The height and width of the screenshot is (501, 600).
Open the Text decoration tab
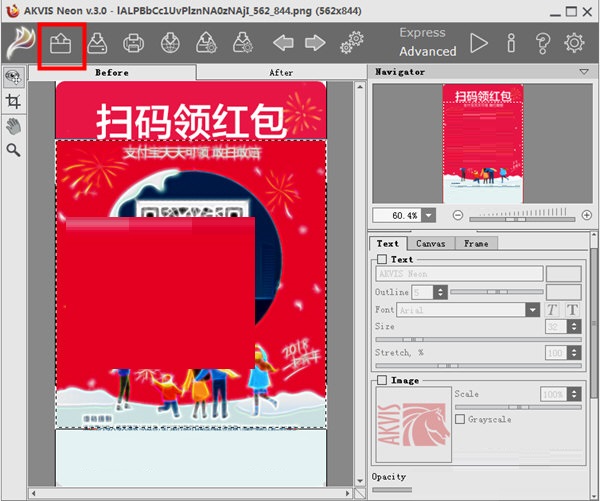click(388, 243)
